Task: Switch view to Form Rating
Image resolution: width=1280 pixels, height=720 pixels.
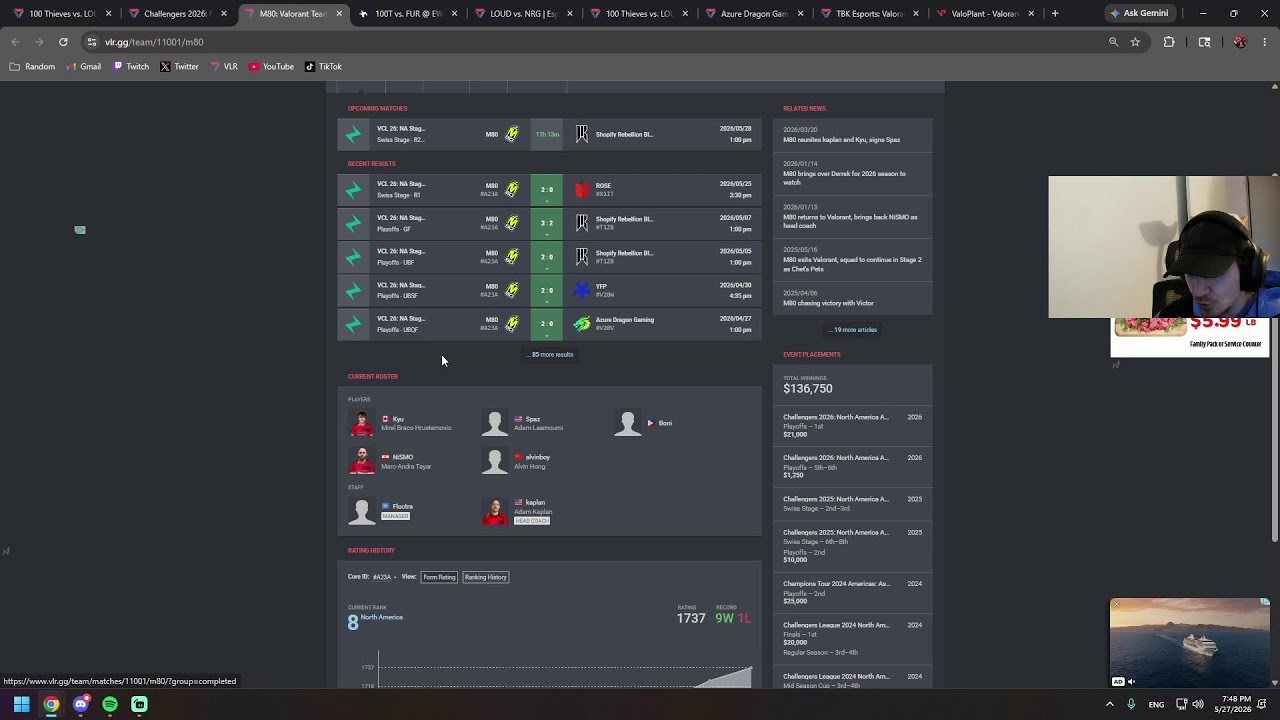Action: point(439,577)
